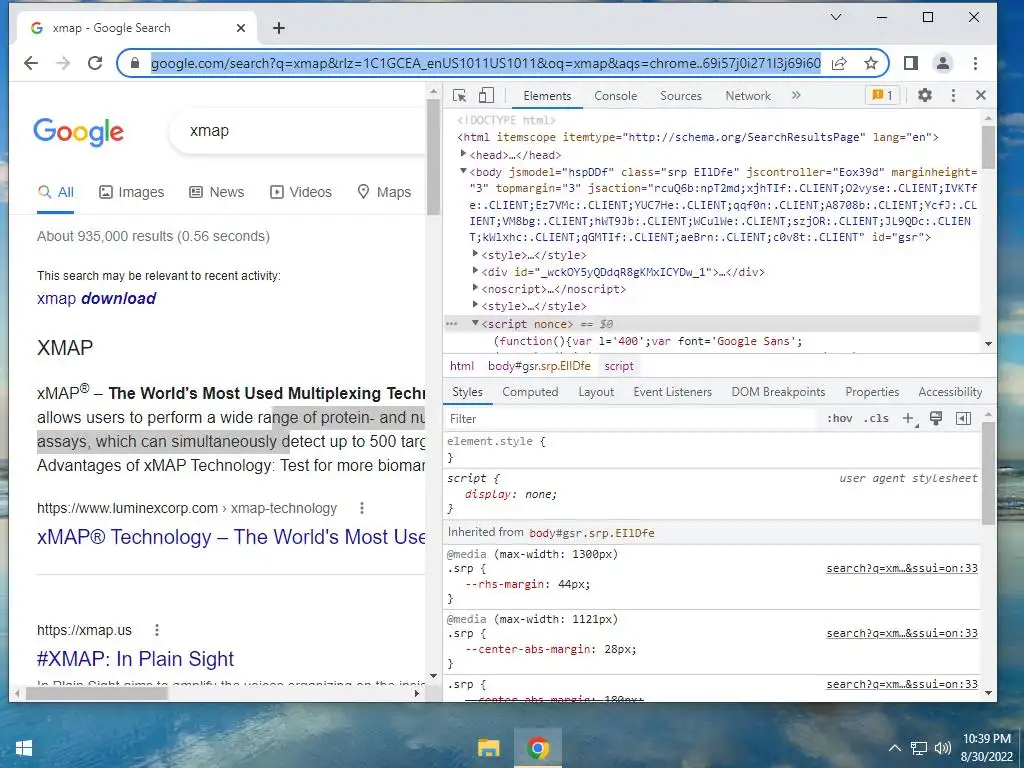The image size is (1024, 768).
Task: Select the Videos search tab
Action: point(301,192)
